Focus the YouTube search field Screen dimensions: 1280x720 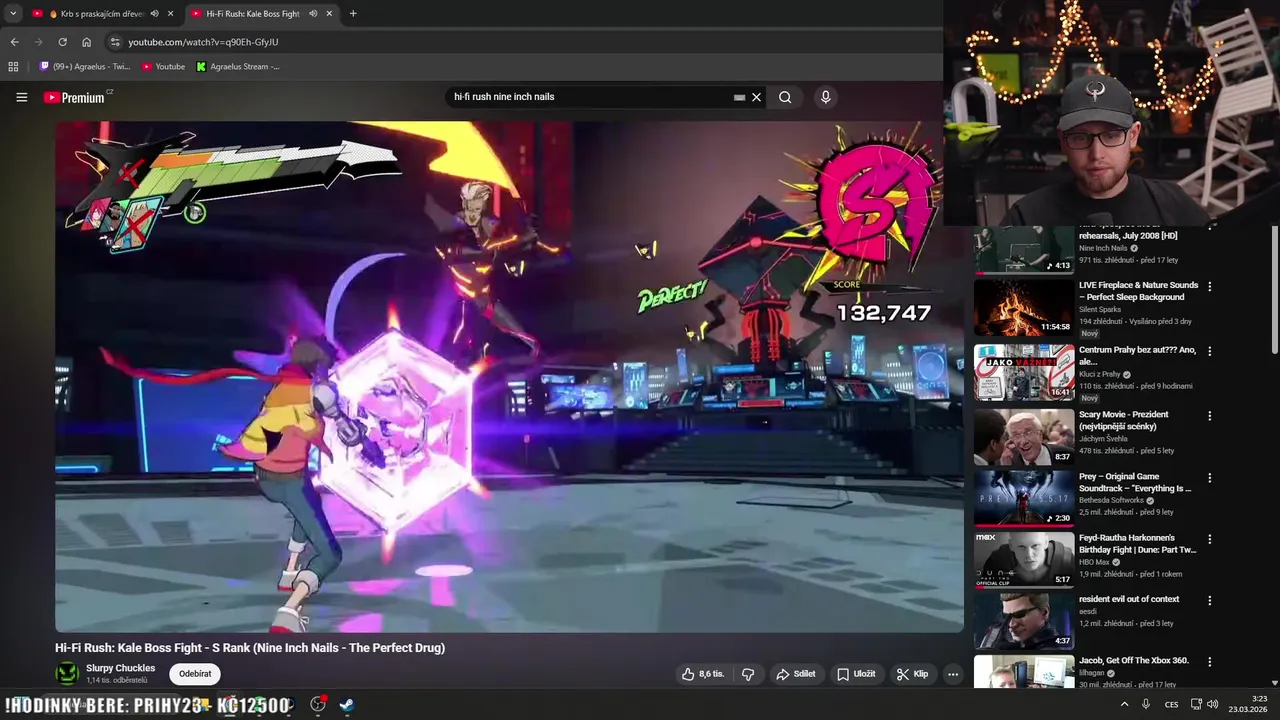[590, 97]
